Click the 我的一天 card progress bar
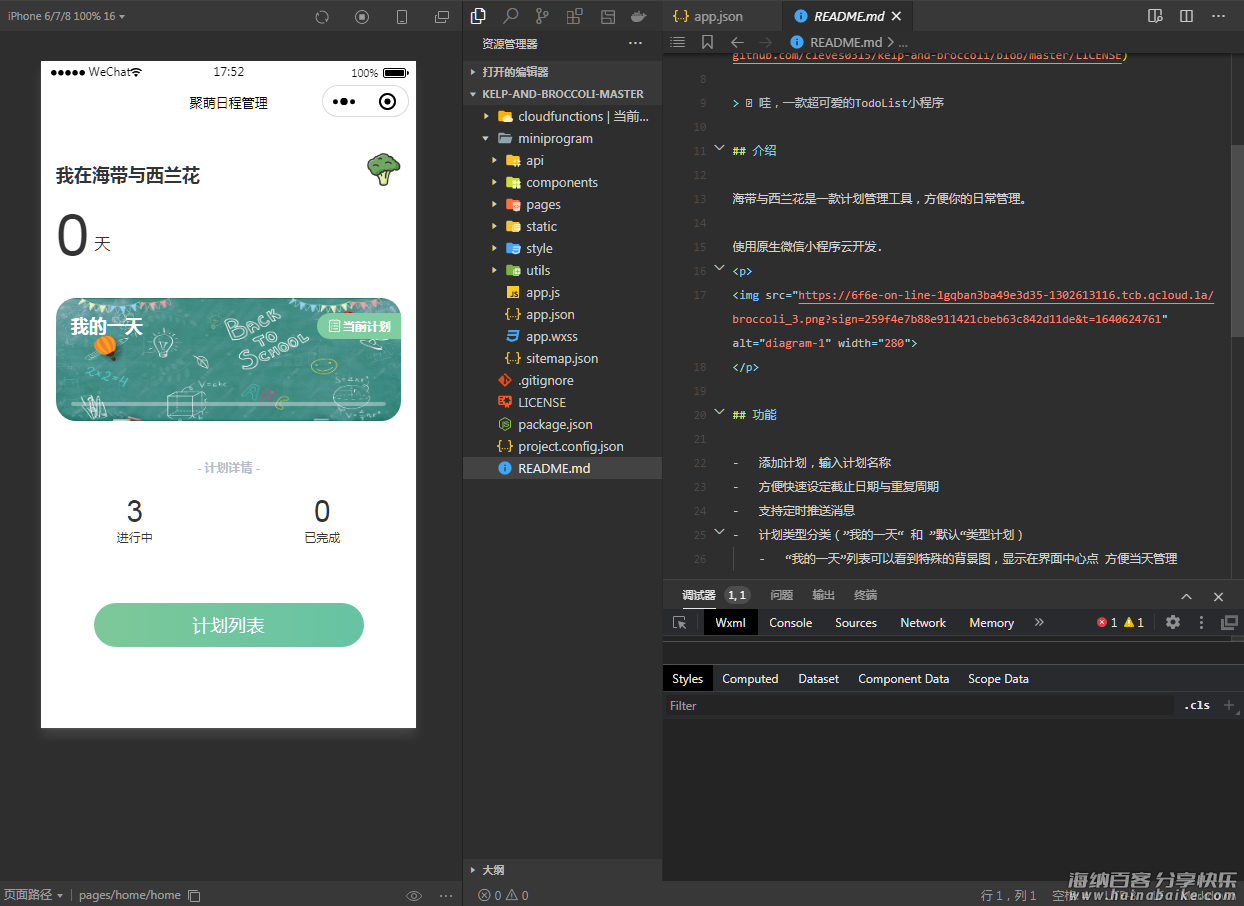The width and height of the screenshot is (1244, 906). coord(228,404)
